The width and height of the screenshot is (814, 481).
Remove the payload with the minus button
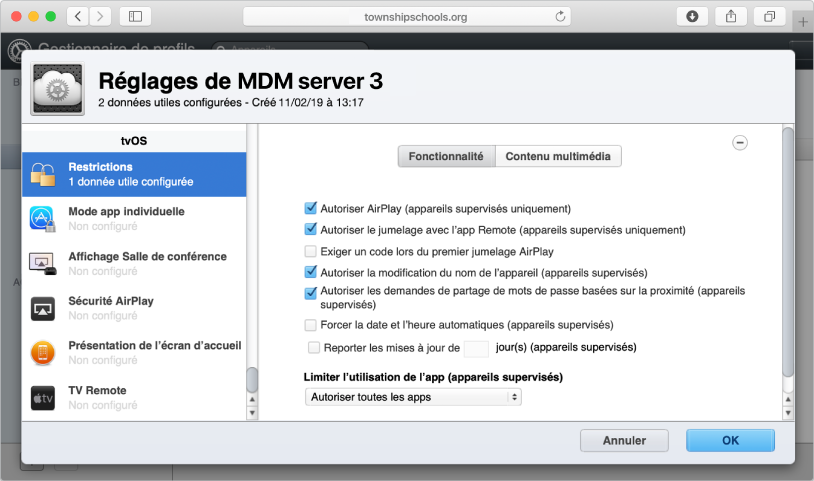coord(740,143)
